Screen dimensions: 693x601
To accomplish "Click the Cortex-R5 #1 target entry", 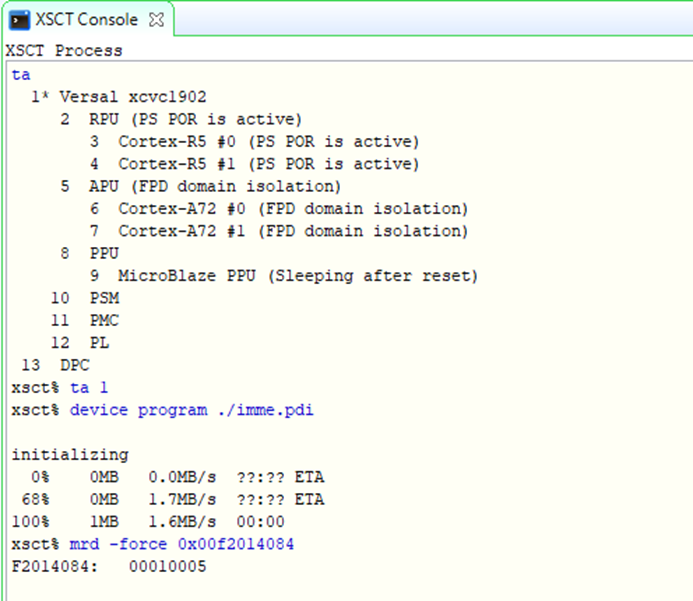I will click(268, 164).
